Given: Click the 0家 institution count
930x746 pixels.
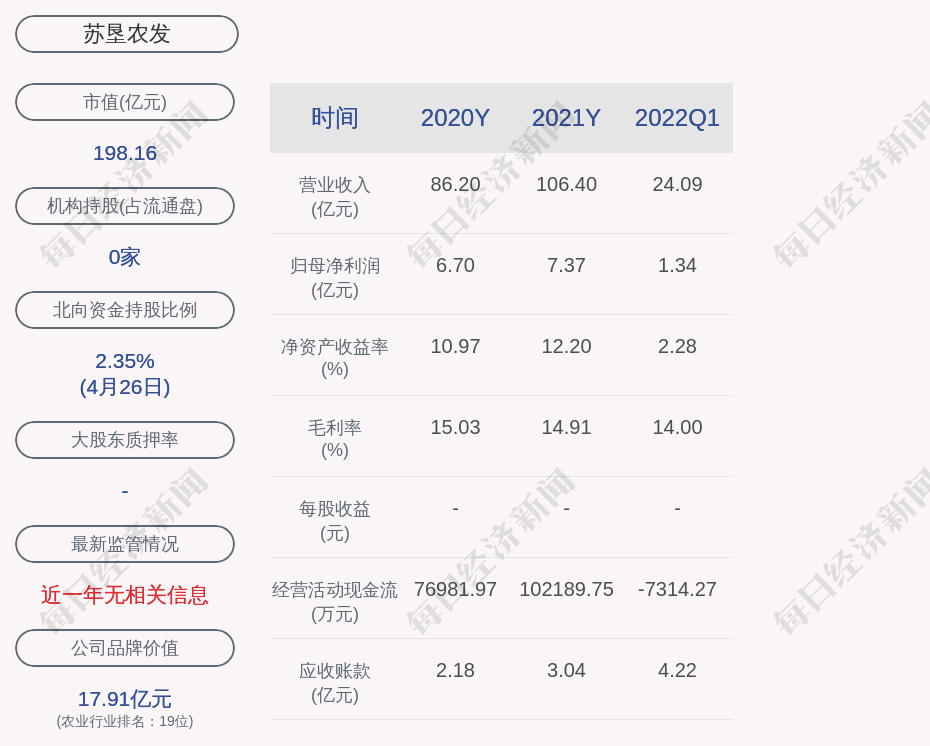Looking at the screenshot, I should [125, 257].
